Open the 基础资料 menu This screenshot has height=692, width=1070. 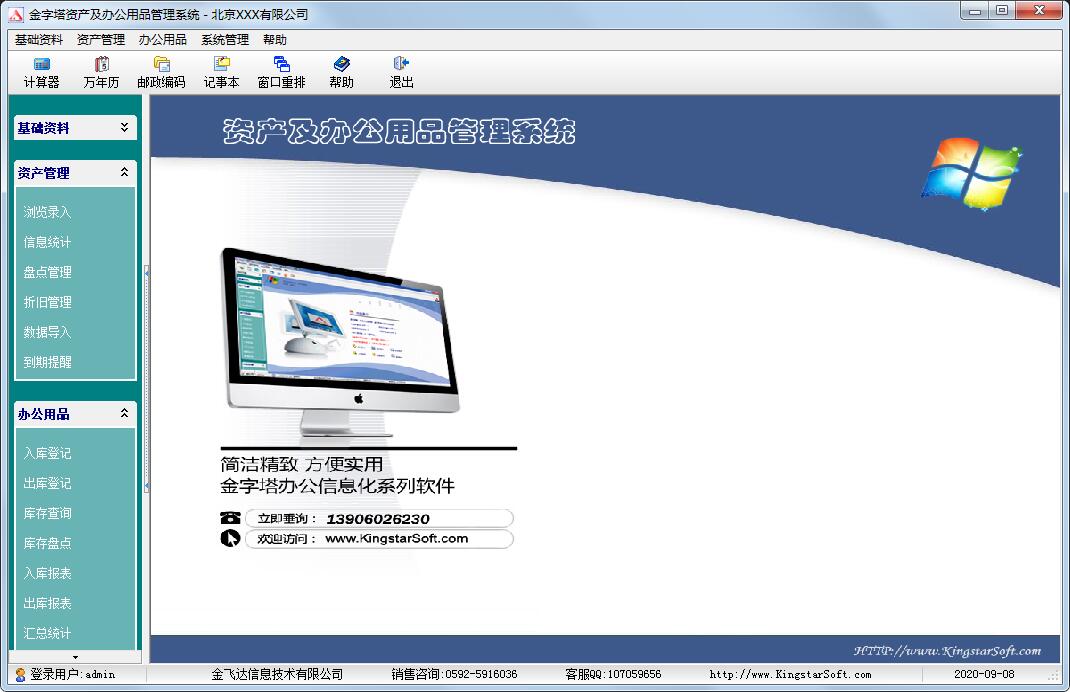tap(39, 40)
